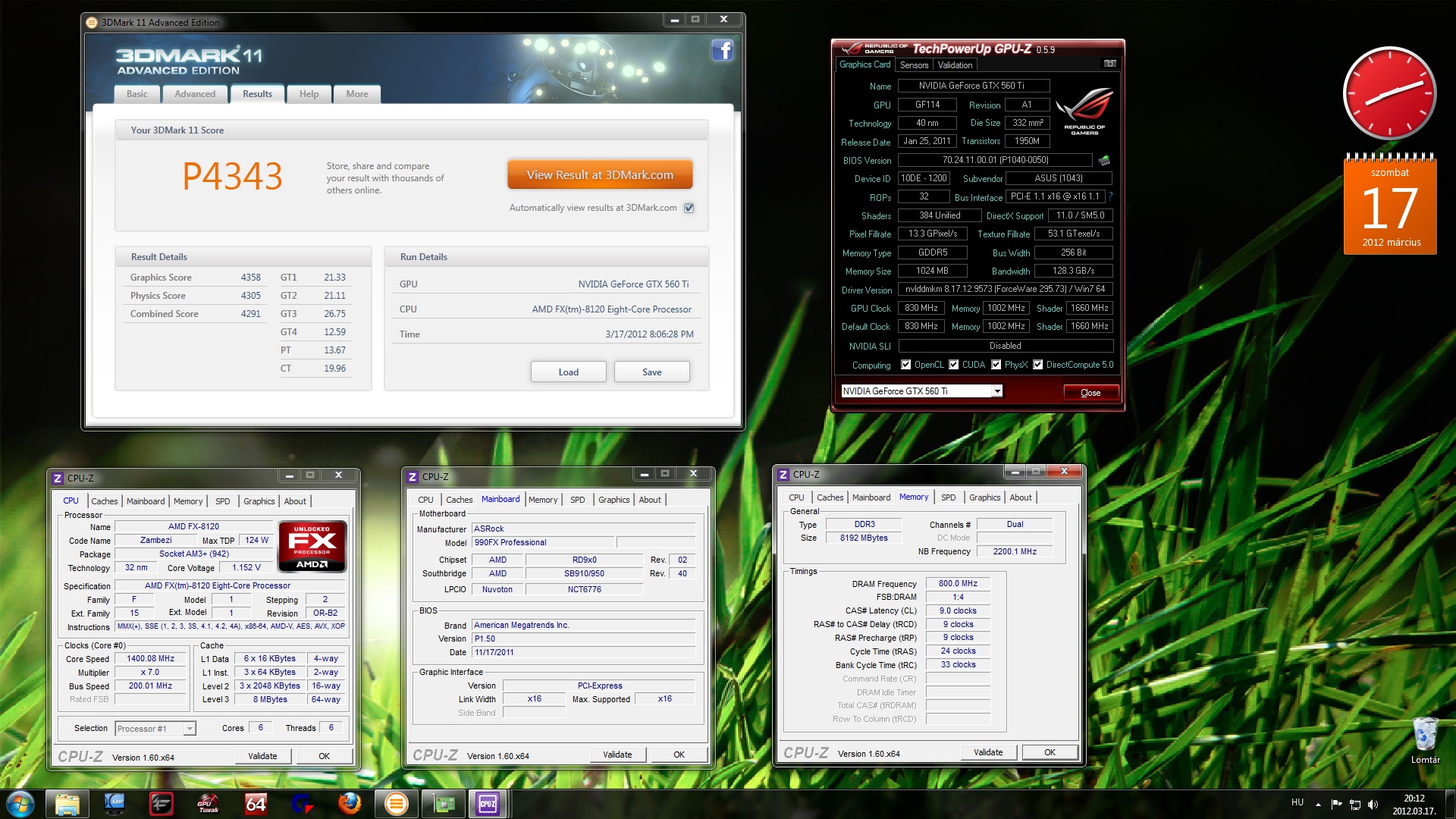Show hidden system tray icons arrow

tap(1318, 804)
